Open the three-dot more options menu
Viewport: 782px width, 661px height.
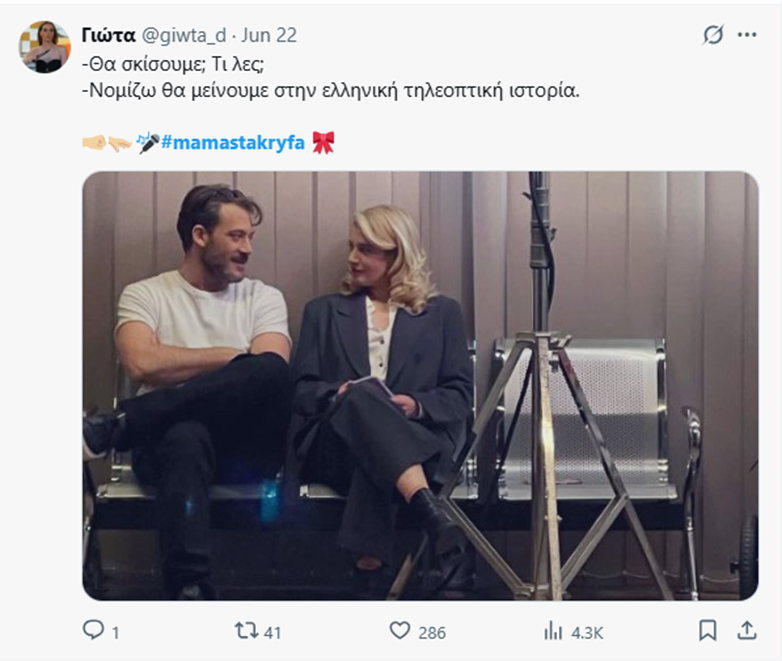747,35
